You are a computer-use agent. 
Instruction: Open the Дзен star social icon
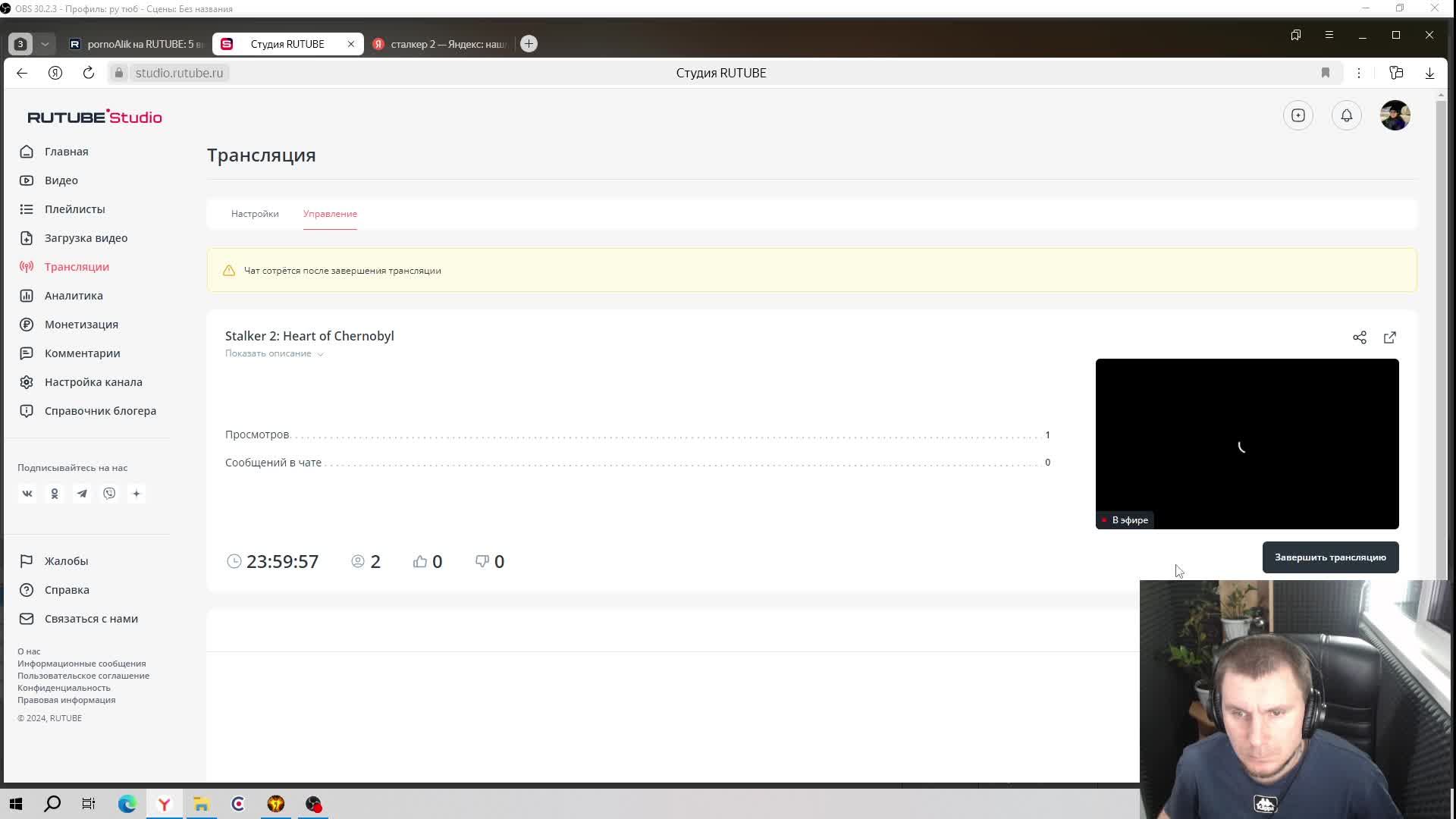(x=136, y=494)
